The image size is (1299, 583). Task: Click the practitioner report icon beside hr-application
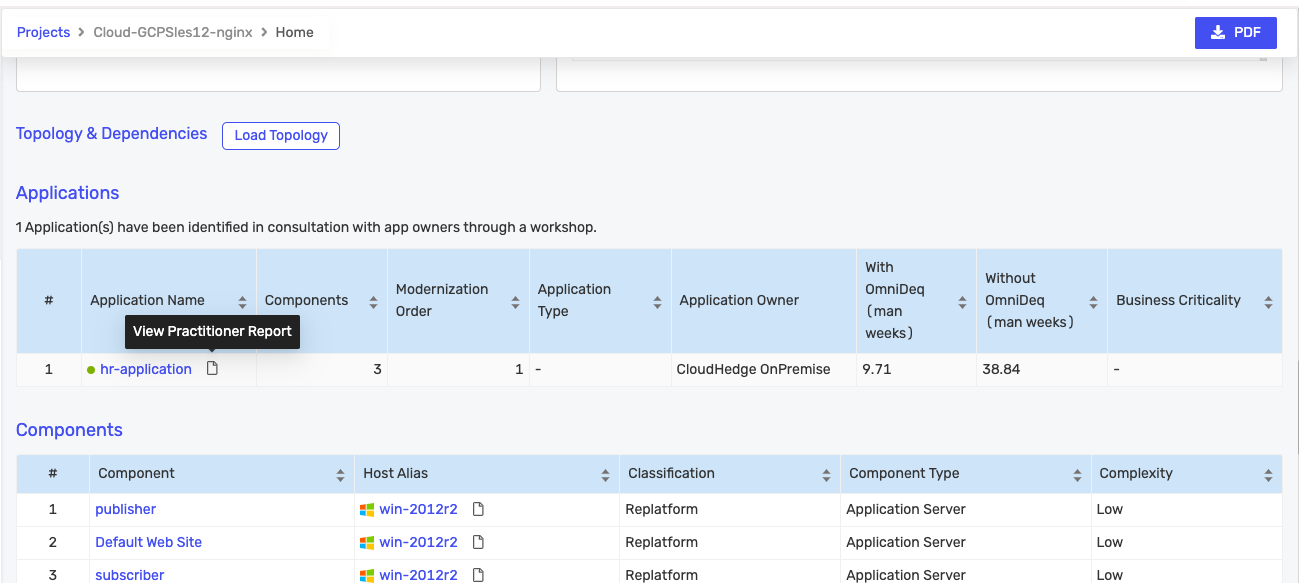[212, 369]
